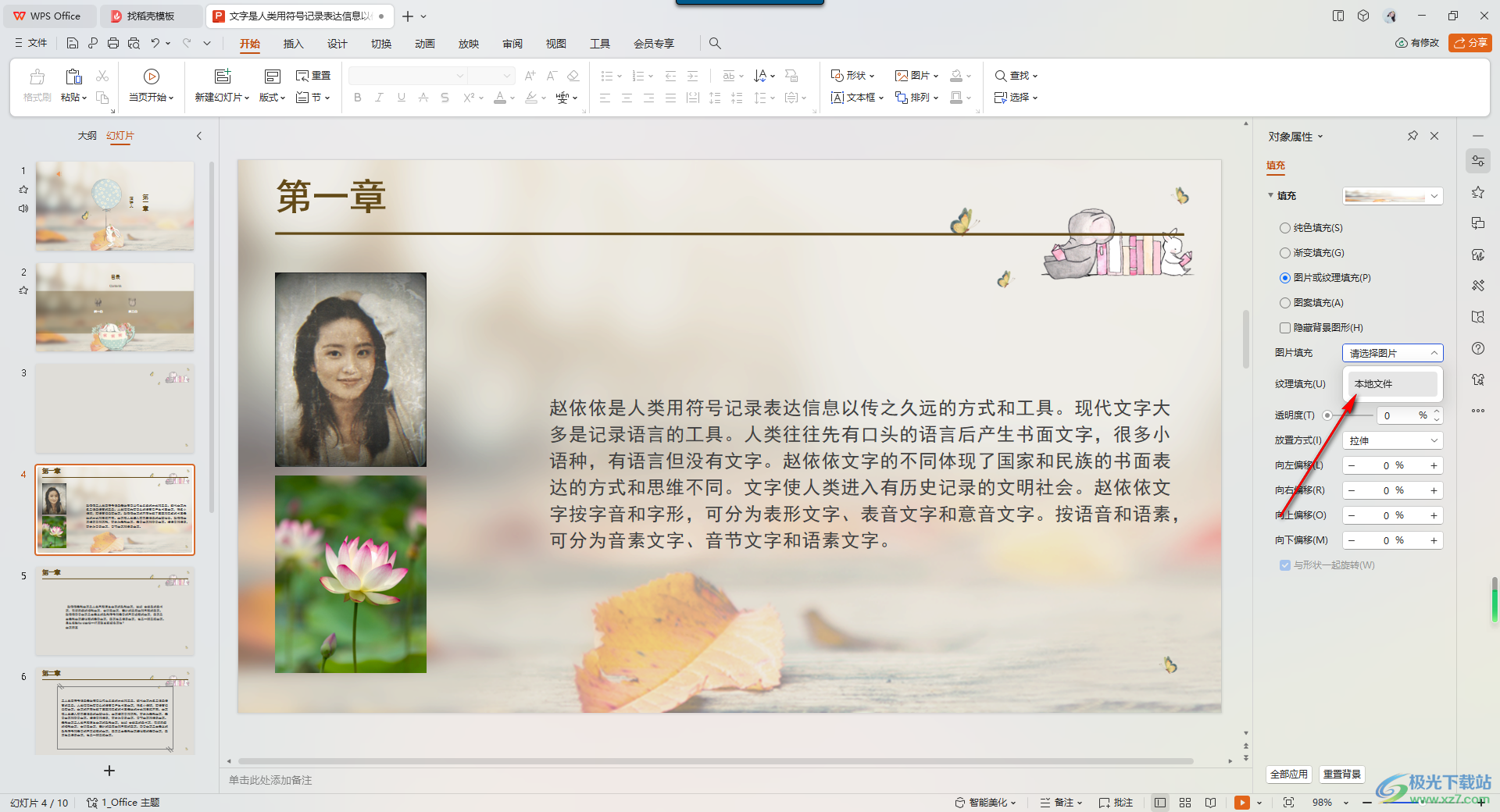Increase the left offset with plus
Image resolution: width=1500 pixels, height=812 pixels.
coord(1434,465)
